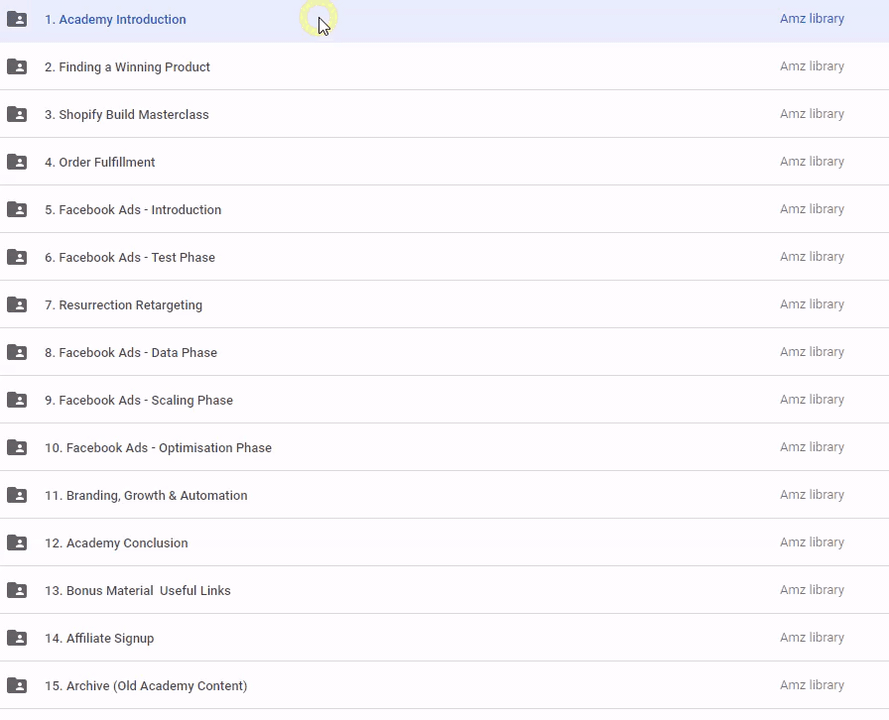Screen dimensions: 889x720
Task: Select the Shopify Build Masterclass folder icon
Action: tap(17, 114)
